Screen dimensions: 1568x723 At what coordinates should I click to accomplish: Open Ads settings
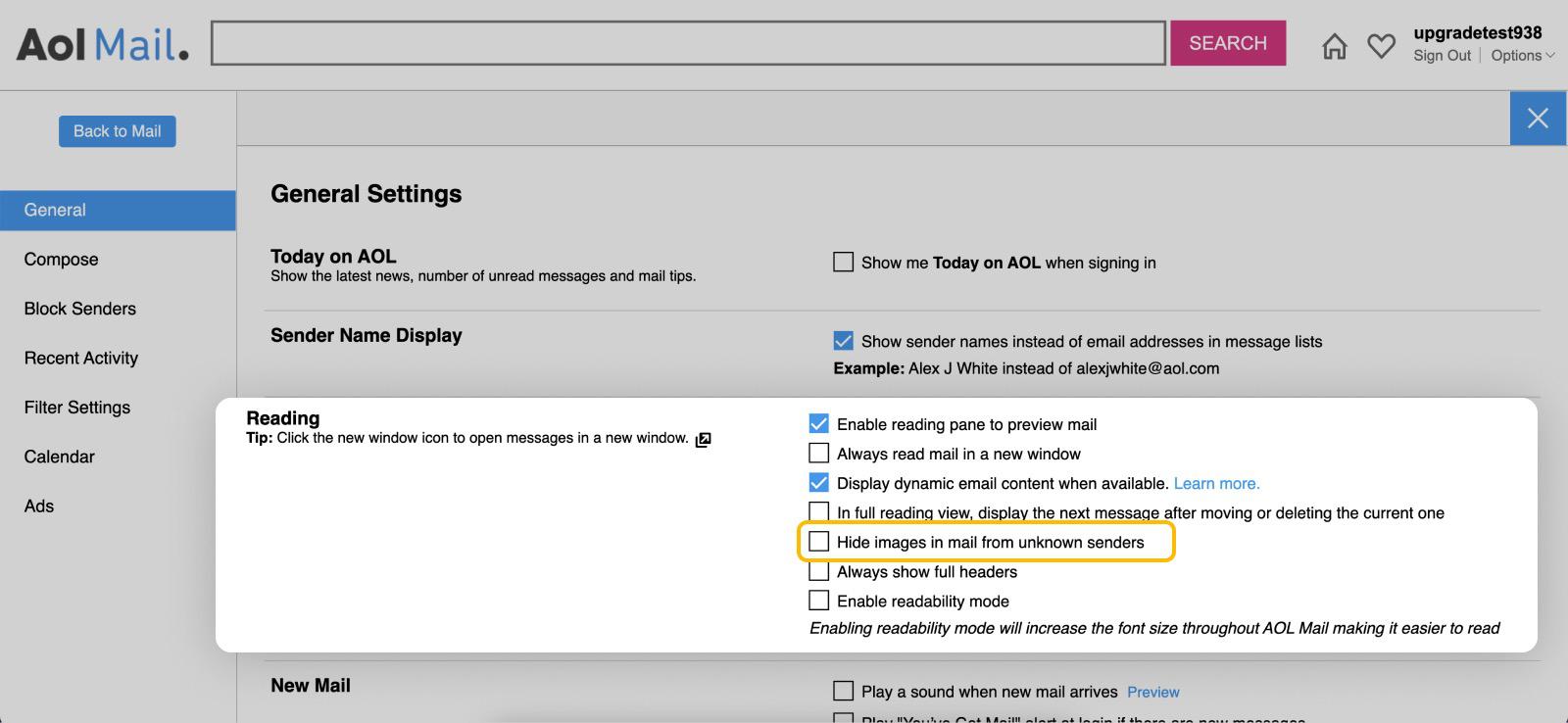tap(39, 506)
